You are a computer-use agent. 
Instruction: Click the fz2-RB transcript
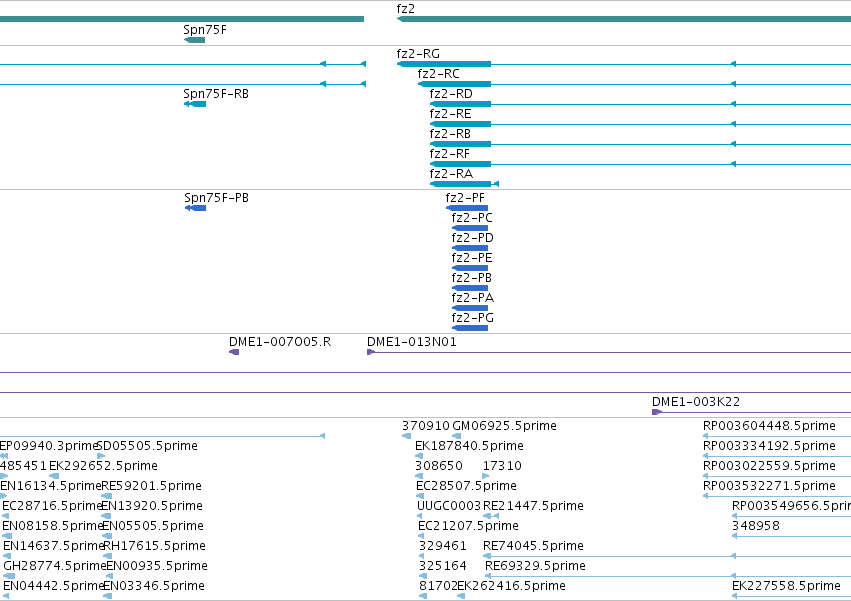pyautogui.click(x=460, y=144)
